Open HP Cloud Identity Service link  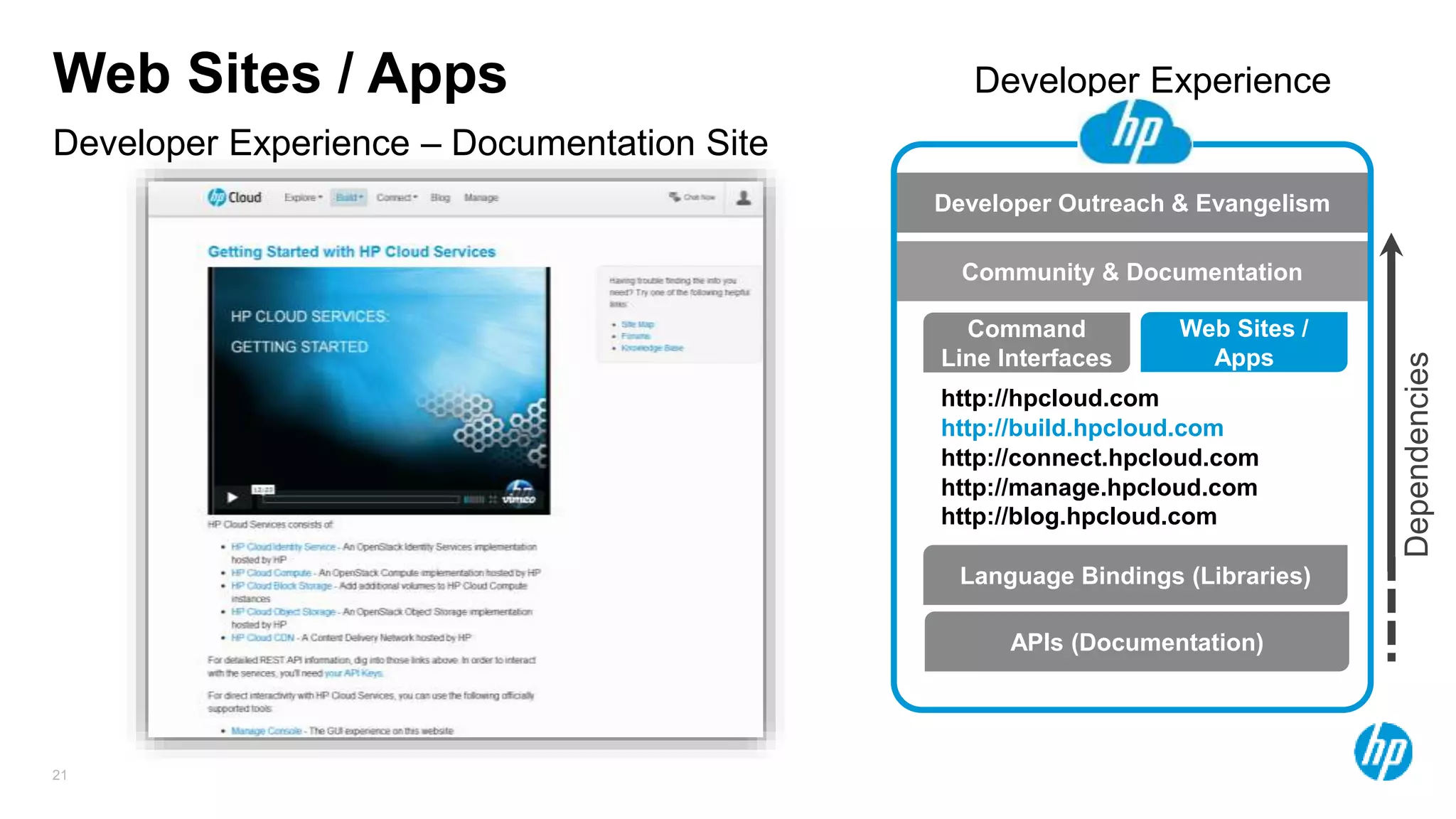pos(283,547)
